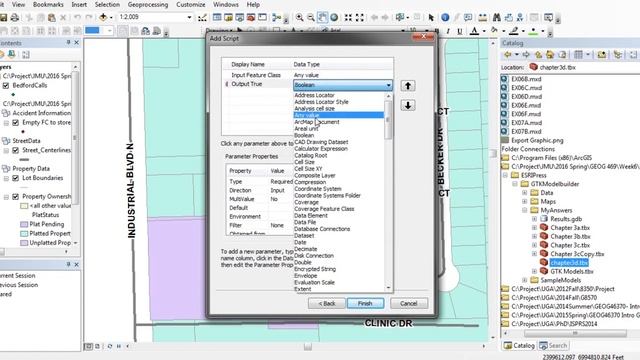Click the Fixed Zoom In icon
This screenshot has width=640, height=360.
[348, 17]
